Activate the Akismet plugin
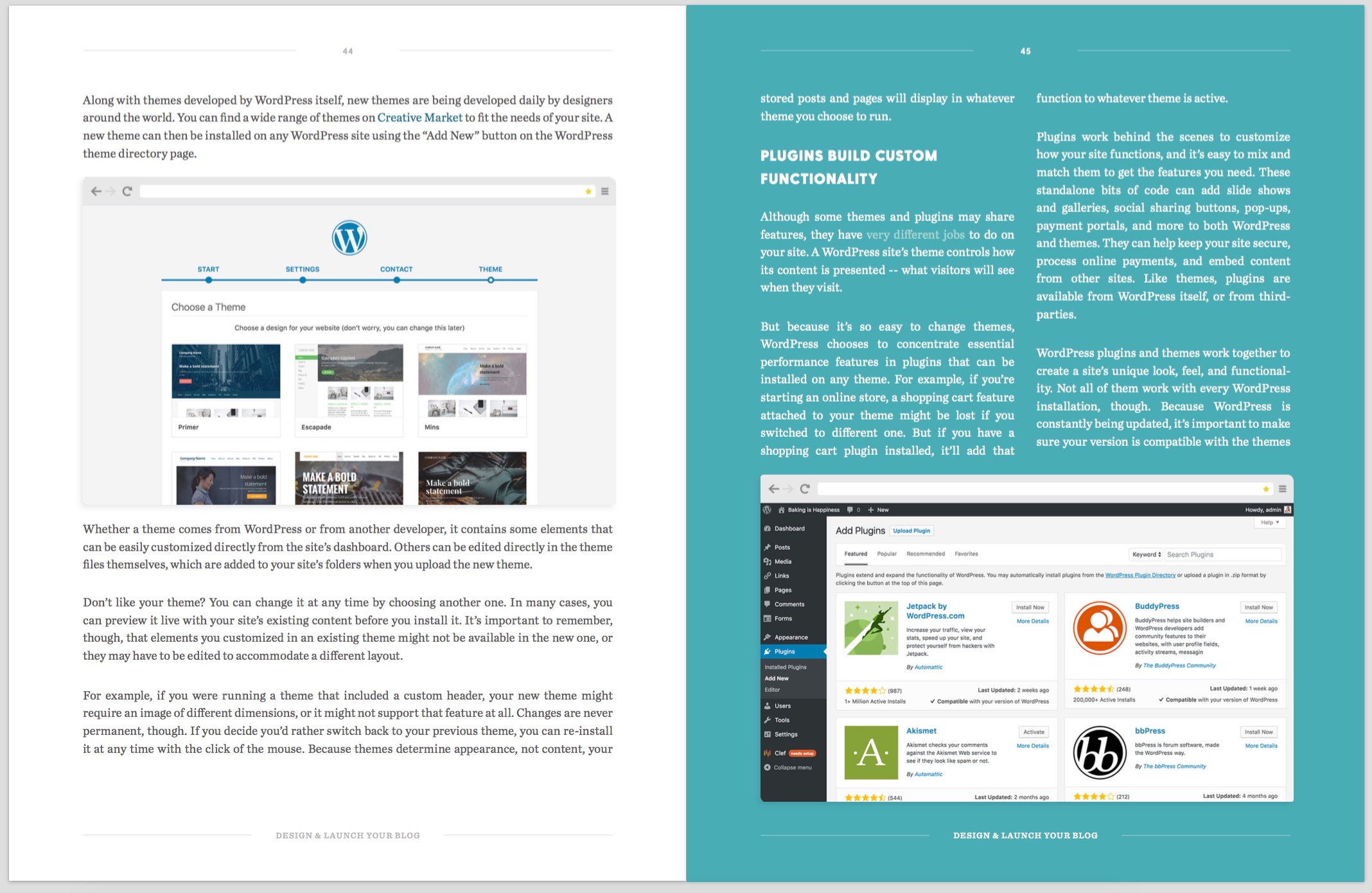This screenshot has height=893, width=1372. pos(1033,732)
